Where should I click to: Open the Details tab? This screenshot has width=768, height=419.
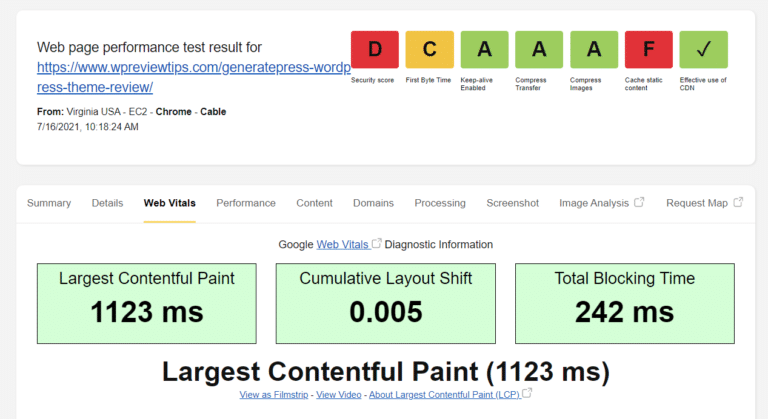pos(107,203)
